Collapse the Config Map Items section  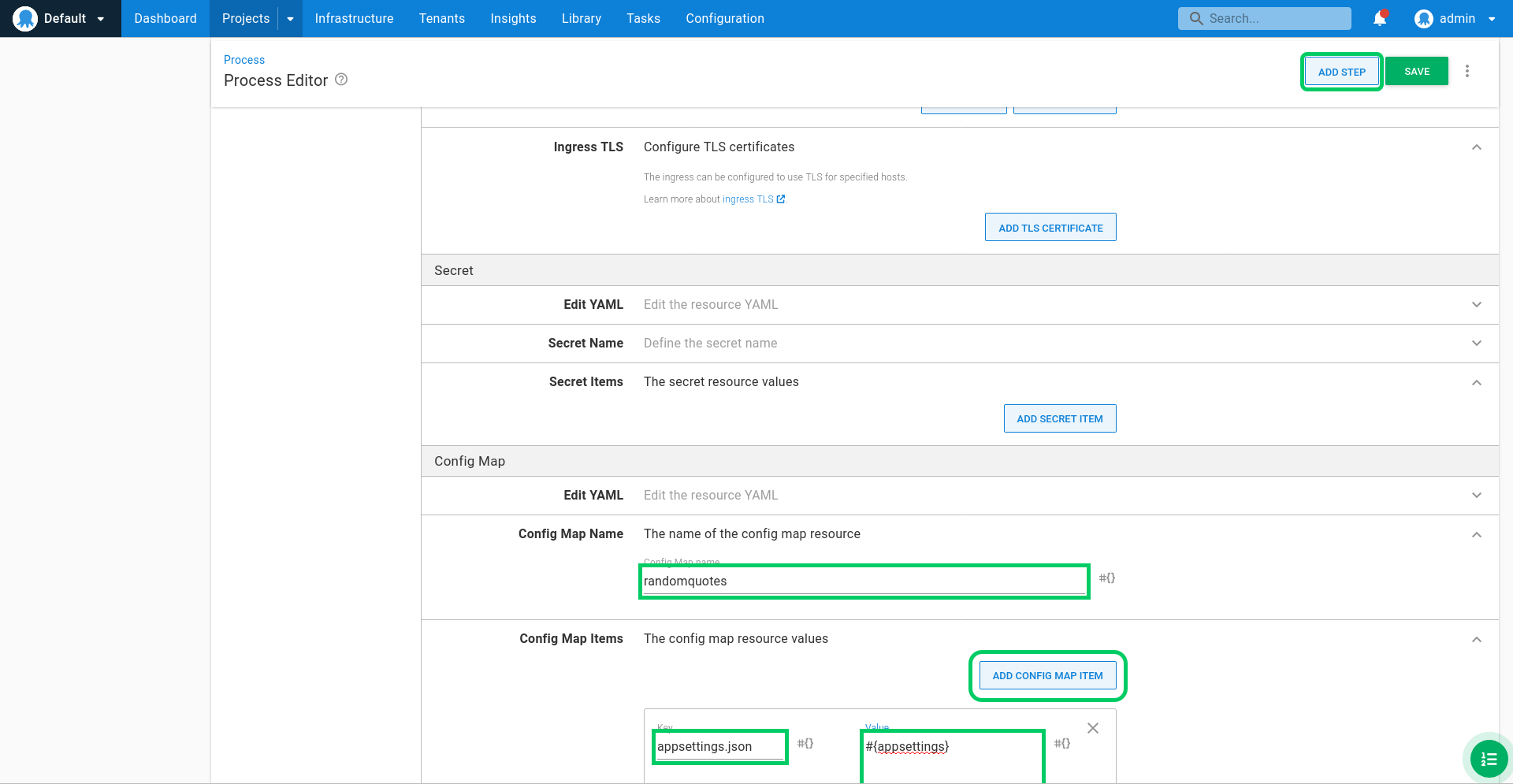tap(1477, 639)
